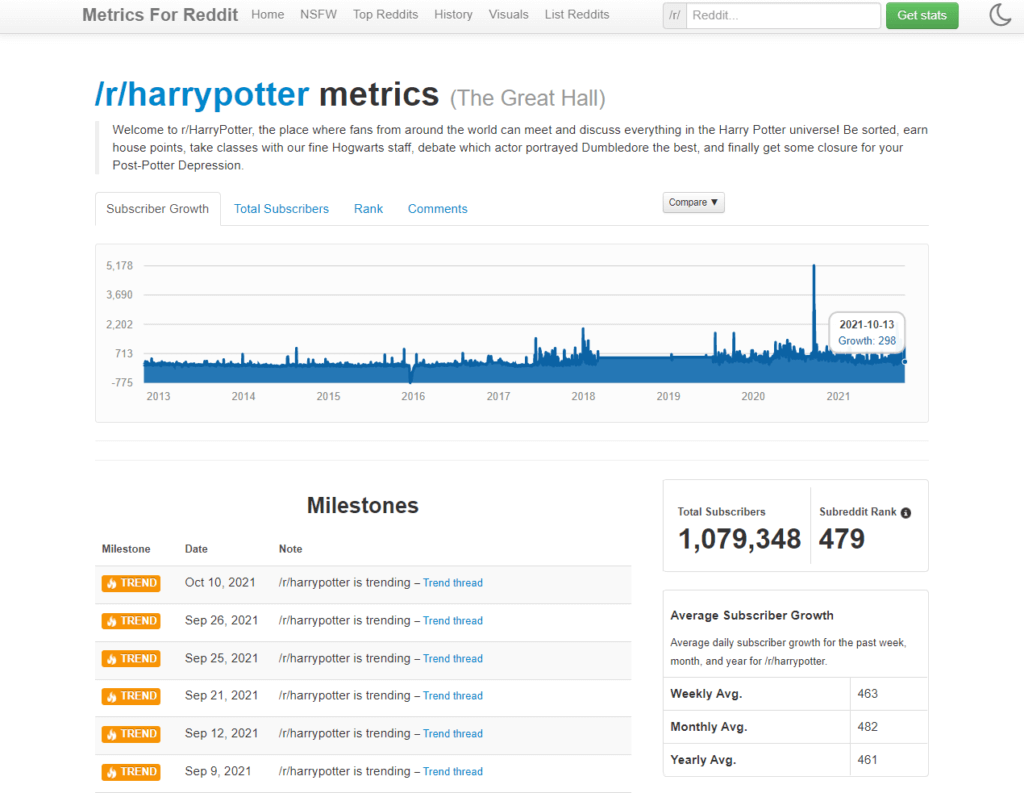
Task: Open Trend thread link for Sep 21, 2021
Action: pos(453,696)
